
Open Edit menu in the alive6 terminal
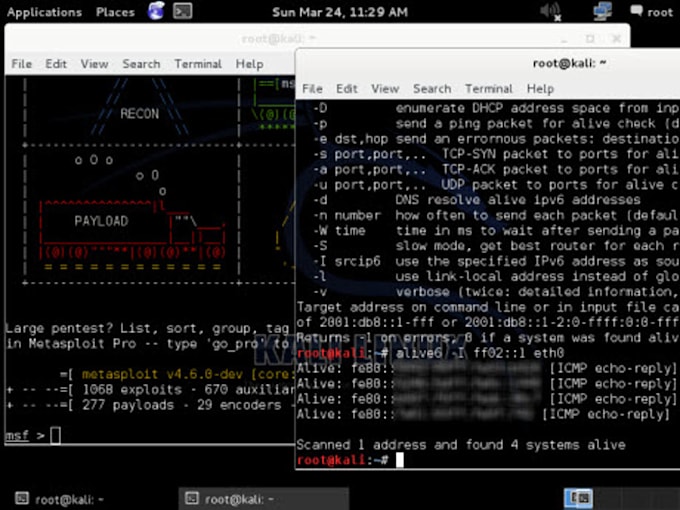(347, 88)
